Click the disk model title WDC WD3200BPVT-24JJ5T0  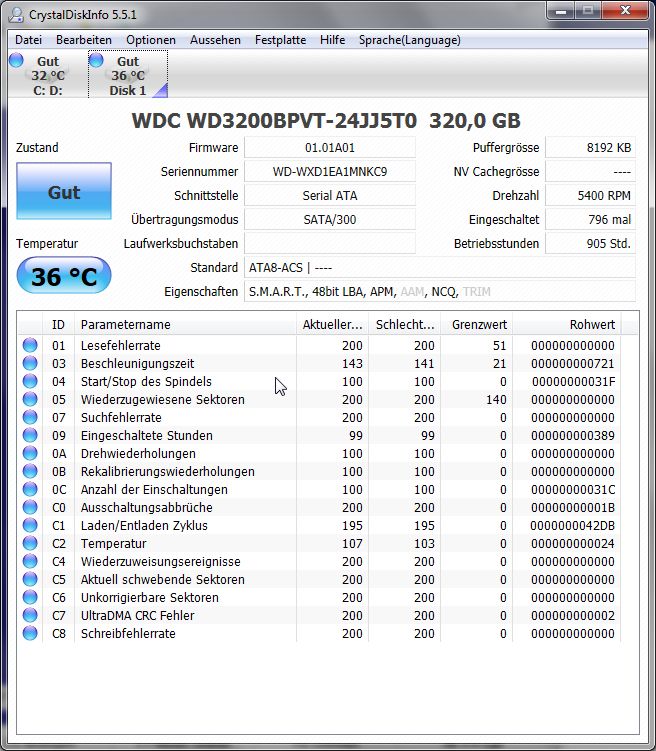tap(274, 120)
